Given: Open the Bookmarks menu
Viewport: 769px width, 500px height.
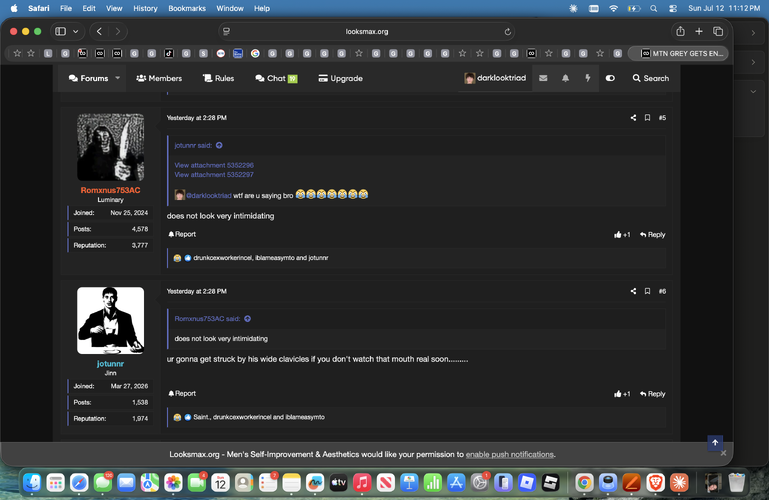Looking at the screenshot, I should click(x=187, y=8).
